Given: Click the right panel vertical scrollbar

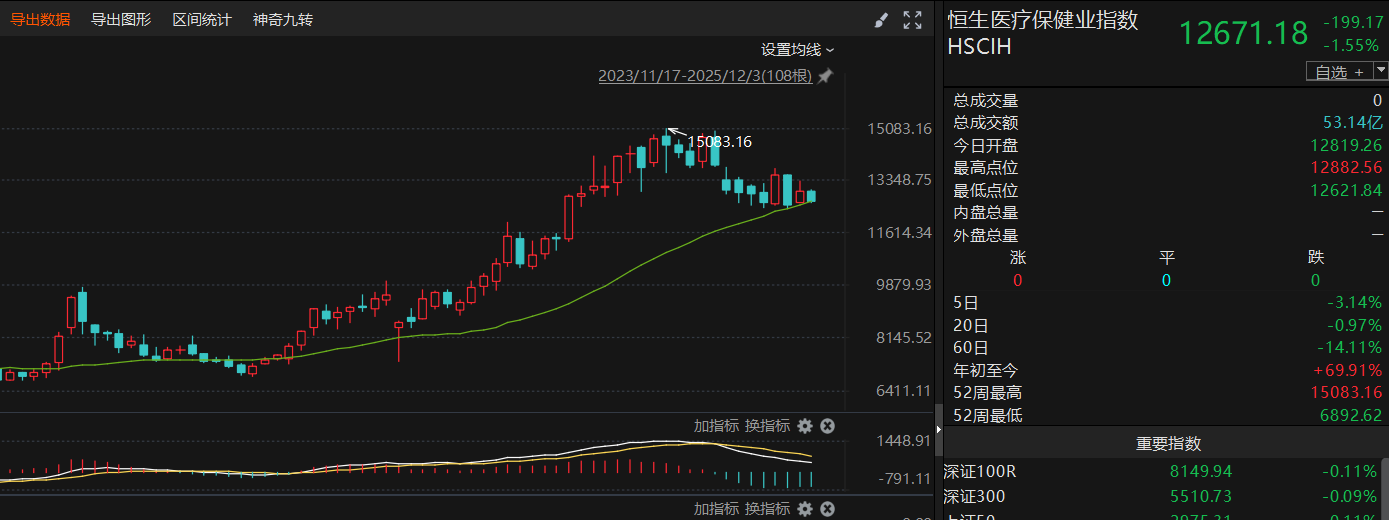Looking at the screenshot, I should coord(1385,490).
